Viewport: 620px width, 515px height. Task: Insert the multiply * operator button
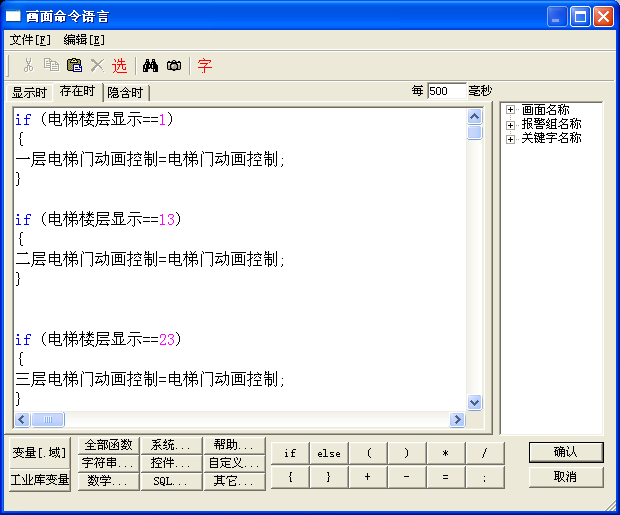(x=446, y=453)
